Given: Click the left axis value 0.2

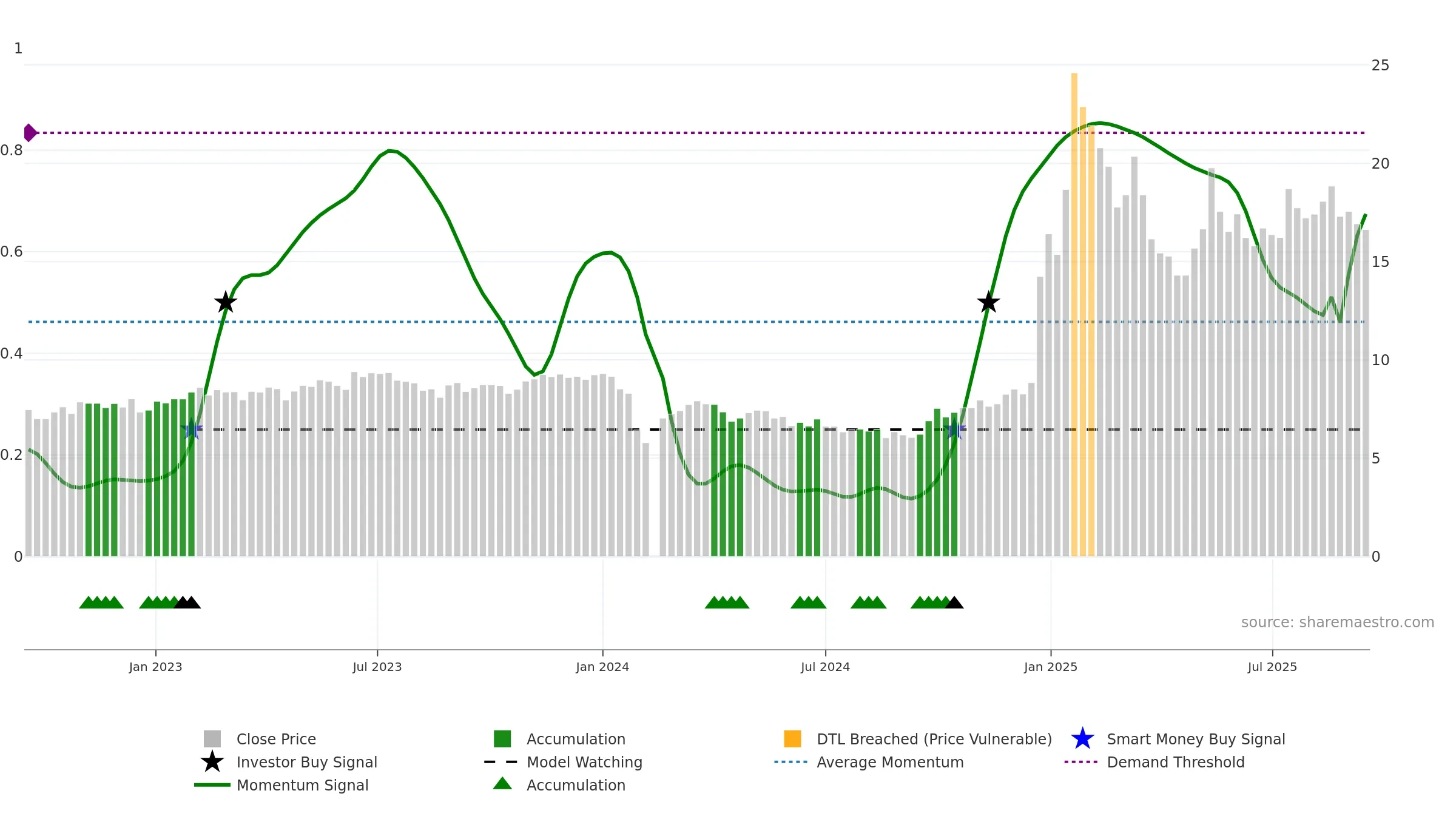Looking at the screenshot, I should pyautogui.click(x=12, y=454).
